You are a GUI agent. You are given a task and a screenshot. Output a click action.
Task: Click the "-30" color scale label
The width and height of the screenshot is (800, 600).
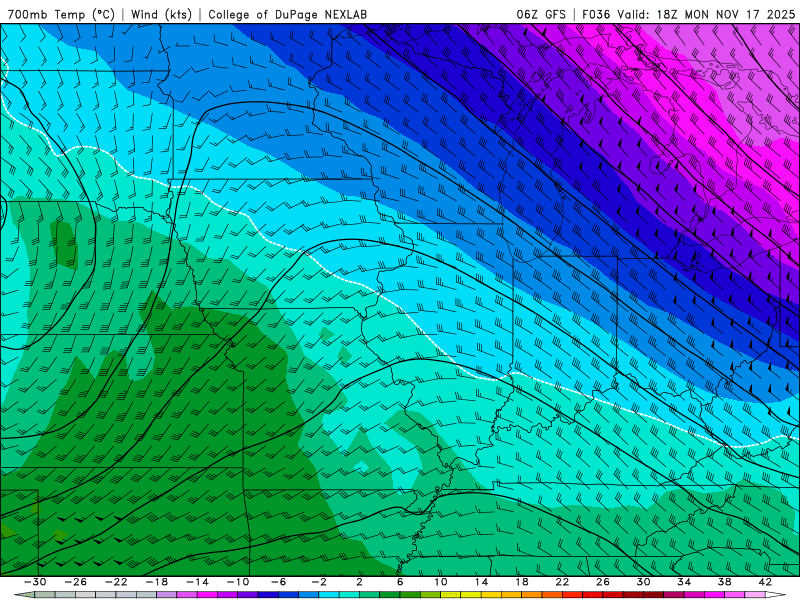point(35,582)
